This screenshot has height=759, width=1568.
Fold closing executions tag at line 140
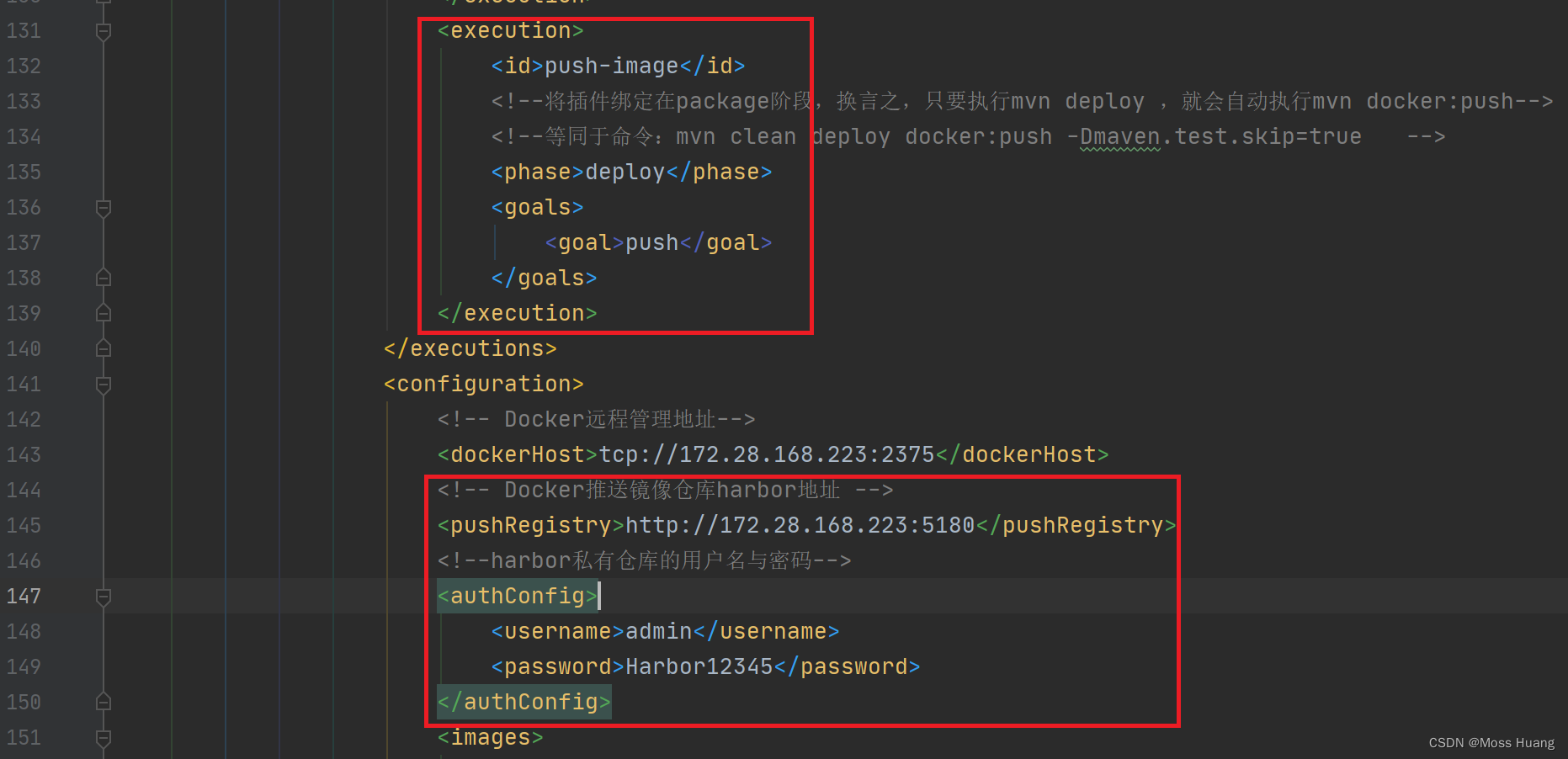pos(104,348)
